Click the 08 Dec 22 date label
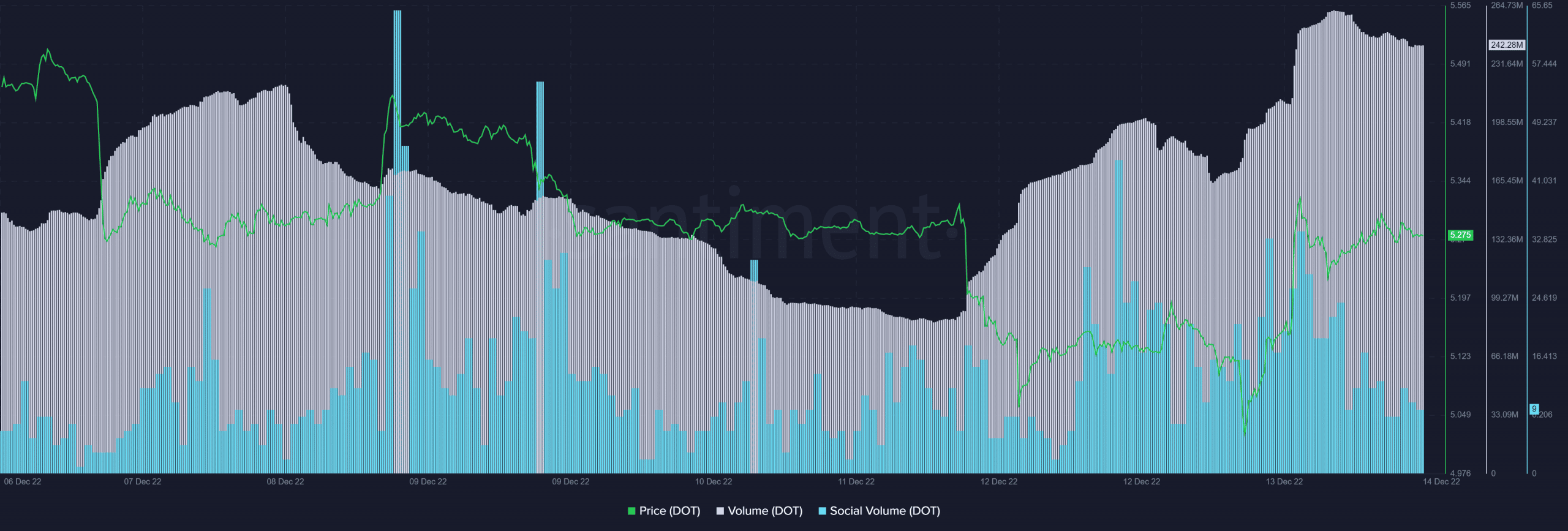Viewport: 1568px width, 531px height. click(x=285, y=482)
